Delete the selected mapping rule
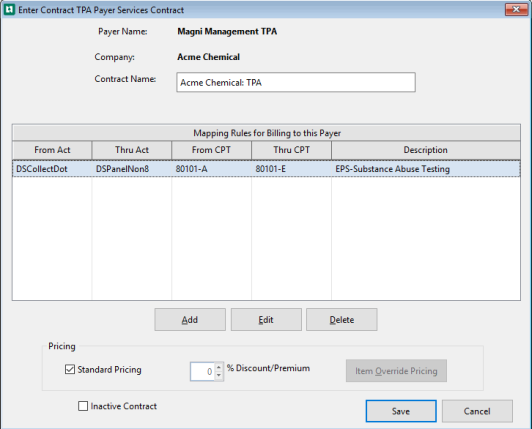 click(x=342, y=319)
